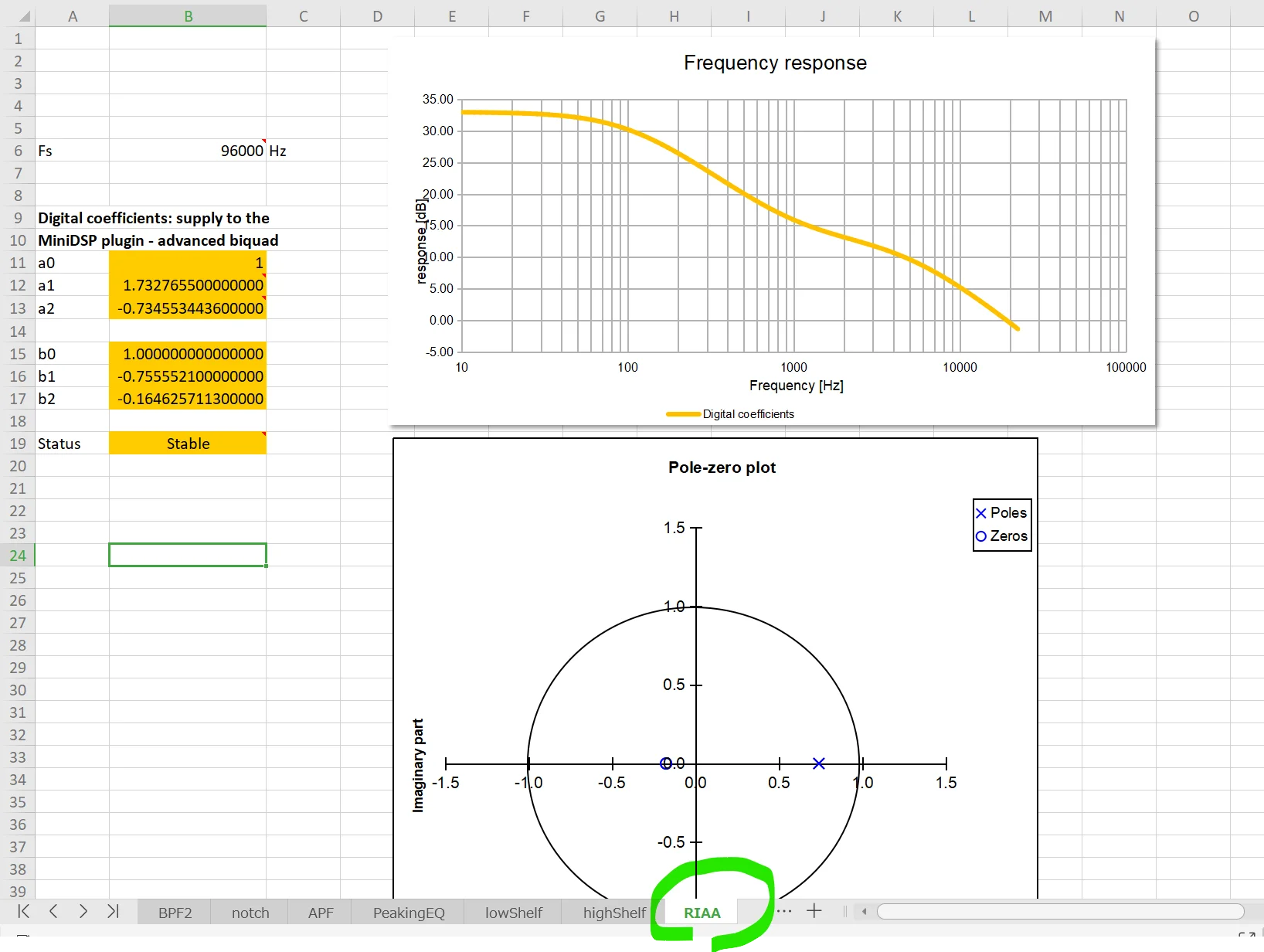Click the Frequency response chart title
1264x952 pixels.
[775, 63]
